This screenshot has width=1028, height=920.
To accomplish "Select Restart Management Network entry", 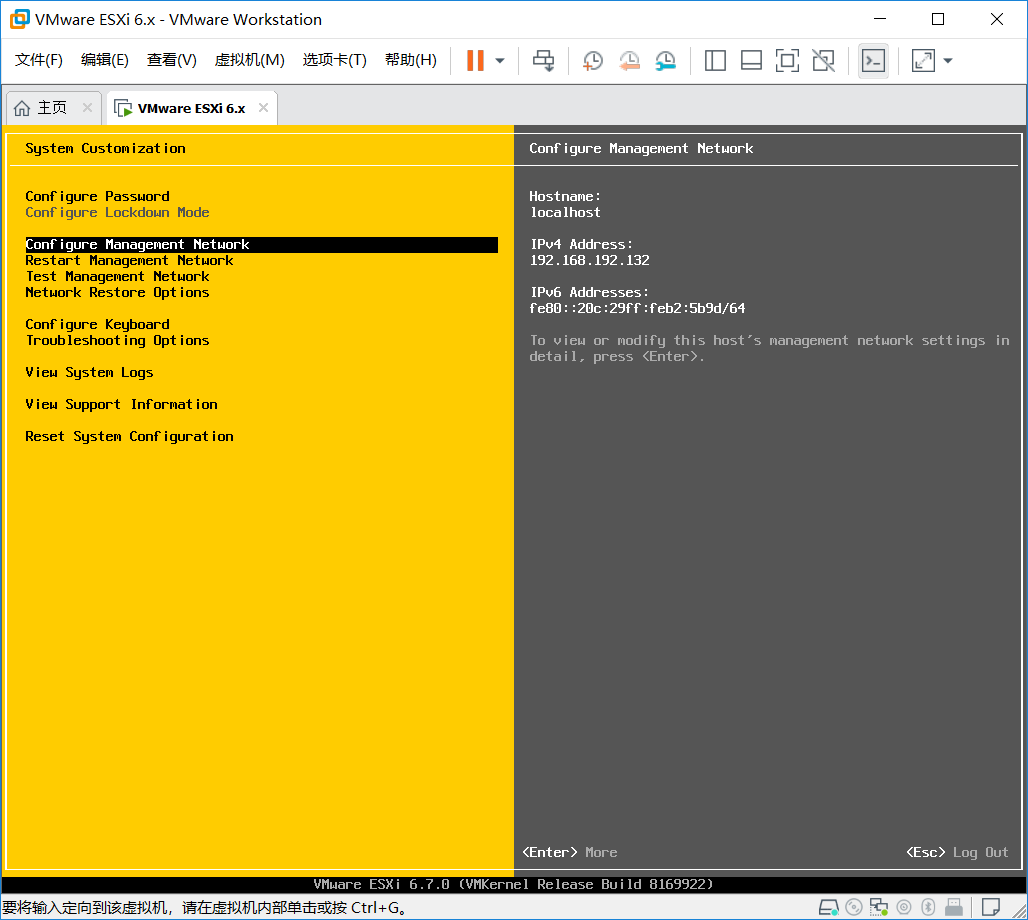I will pyautogui.click(x=129, y=260).
